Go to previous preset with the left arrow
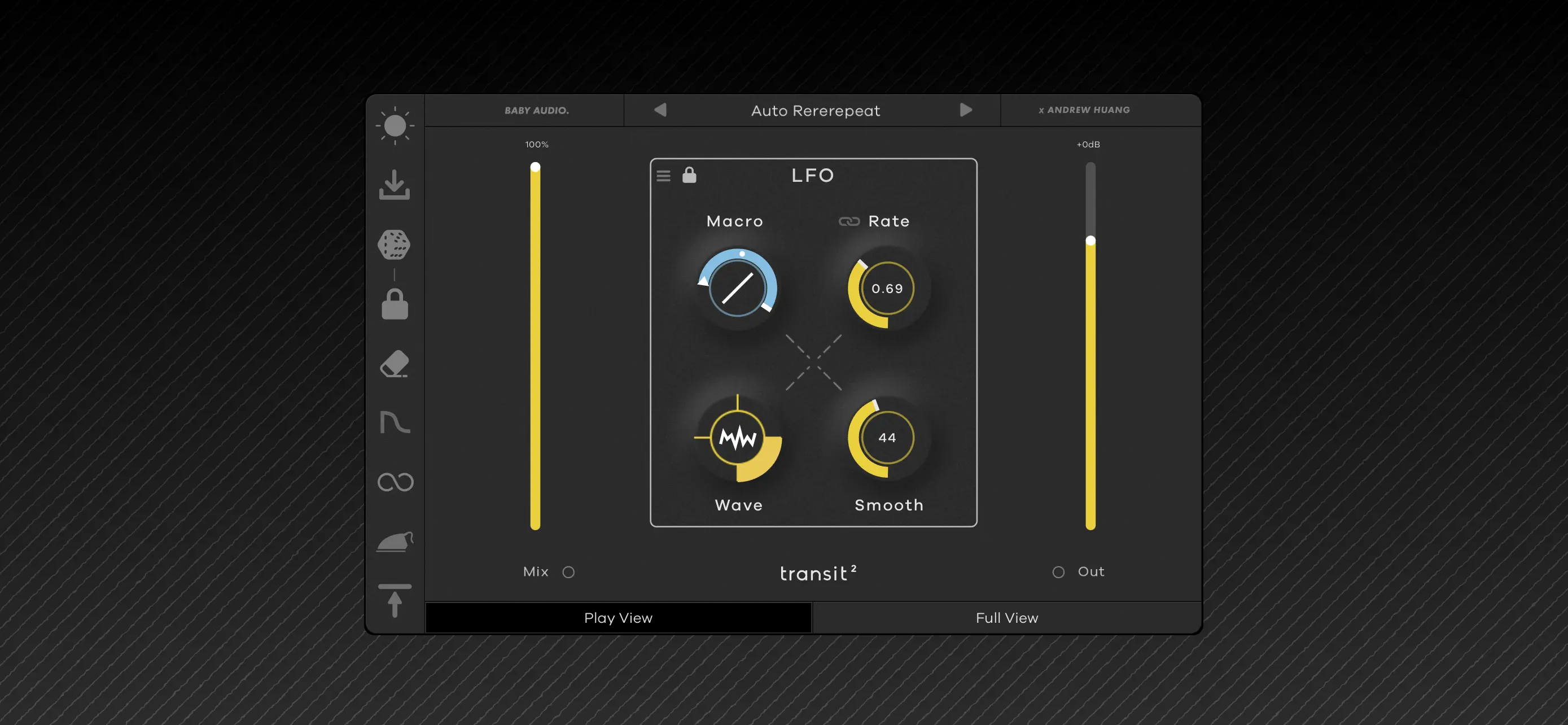 click(661, 110)
